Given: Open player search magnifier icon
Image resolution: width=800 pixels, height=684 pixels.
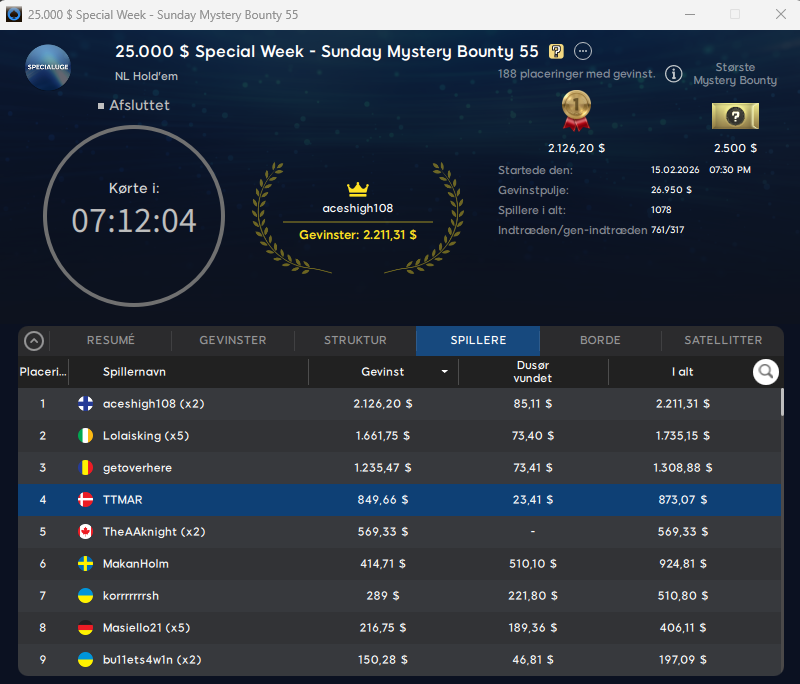Looking at the screenshot, I should 766,372.
